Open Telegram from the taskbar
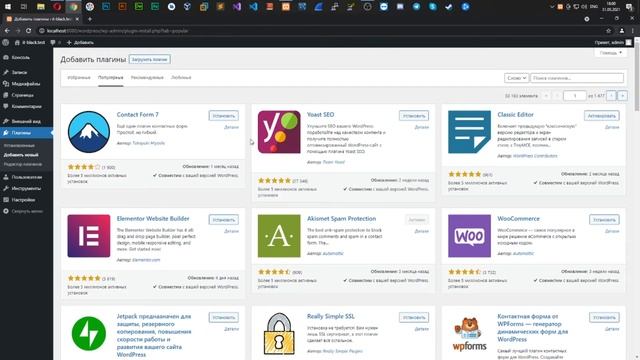 416,7
